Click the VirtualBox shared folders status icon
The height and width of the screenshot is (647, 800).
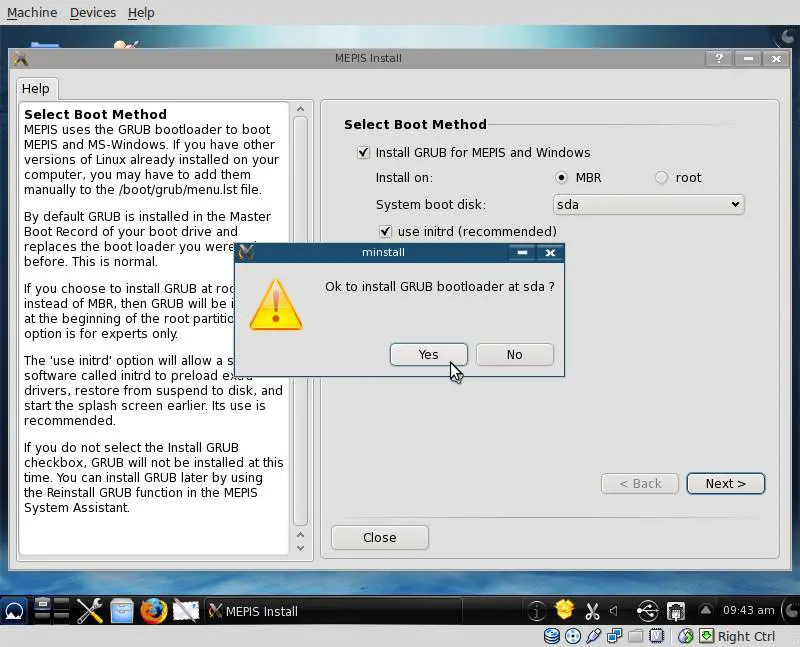[635, 636]
